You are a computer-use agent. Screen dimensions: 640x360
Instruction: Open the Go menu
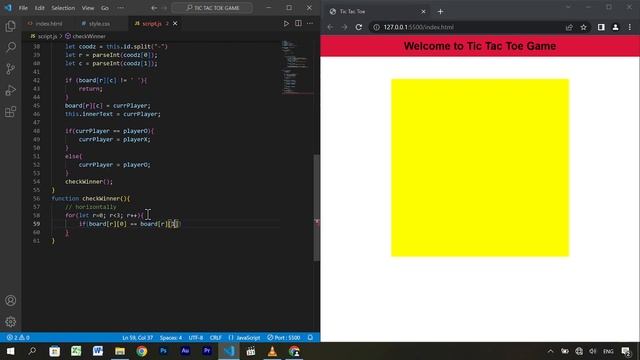[x=104, y=8]
